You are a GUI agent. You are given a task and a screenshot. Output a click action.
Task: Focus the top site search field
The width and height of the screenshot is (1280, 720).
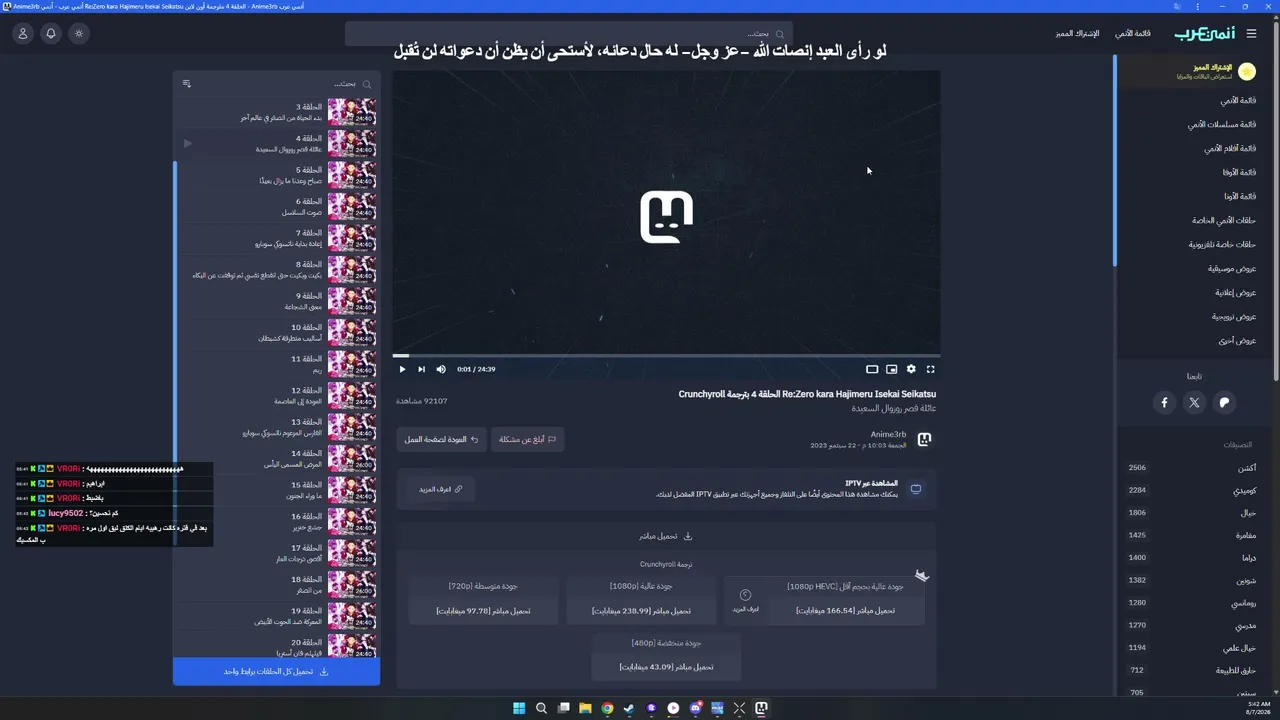point(569,33)
